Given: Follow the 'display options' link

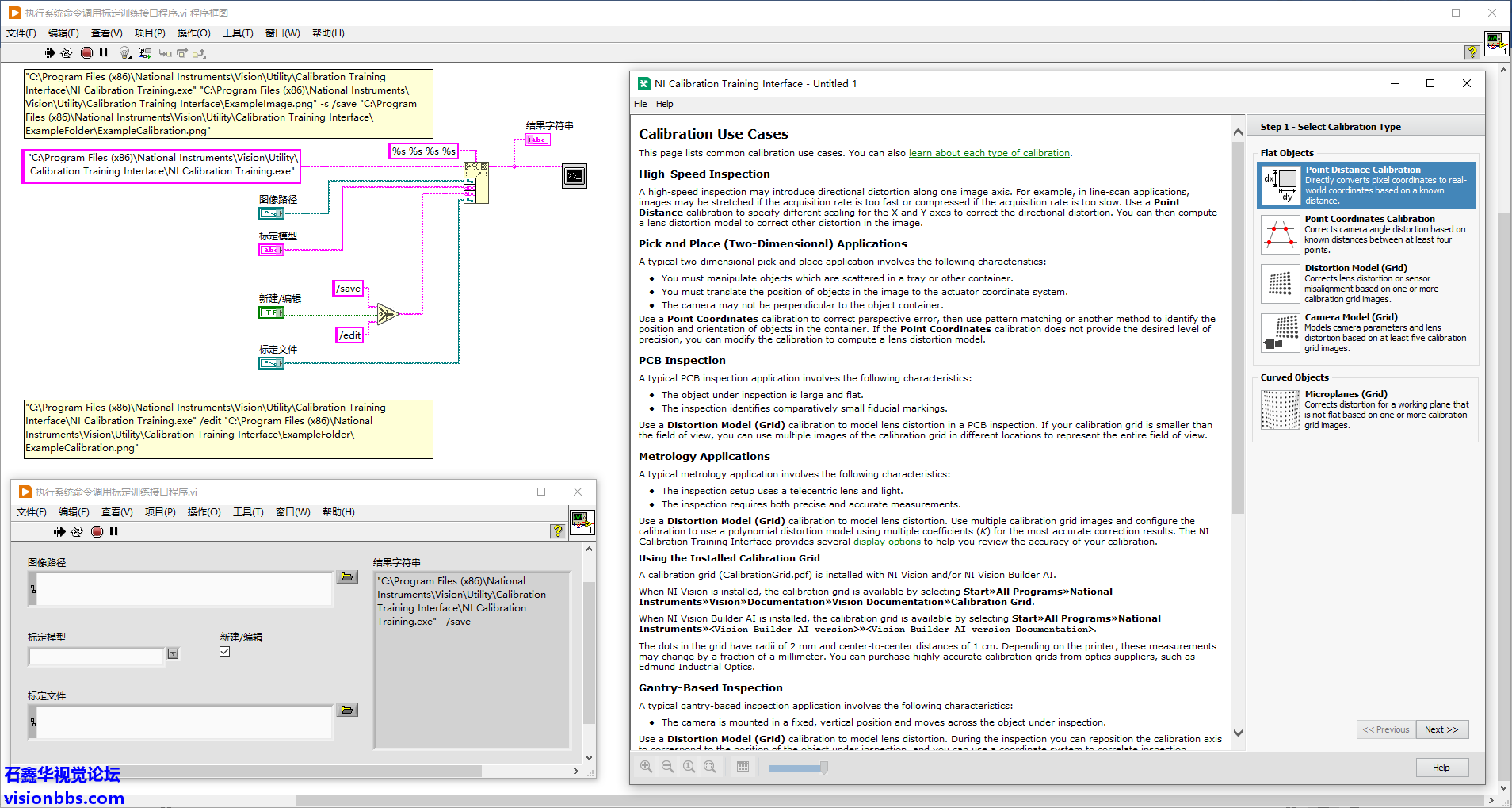Looking at the screenshot, I should (x=887, y=542).
